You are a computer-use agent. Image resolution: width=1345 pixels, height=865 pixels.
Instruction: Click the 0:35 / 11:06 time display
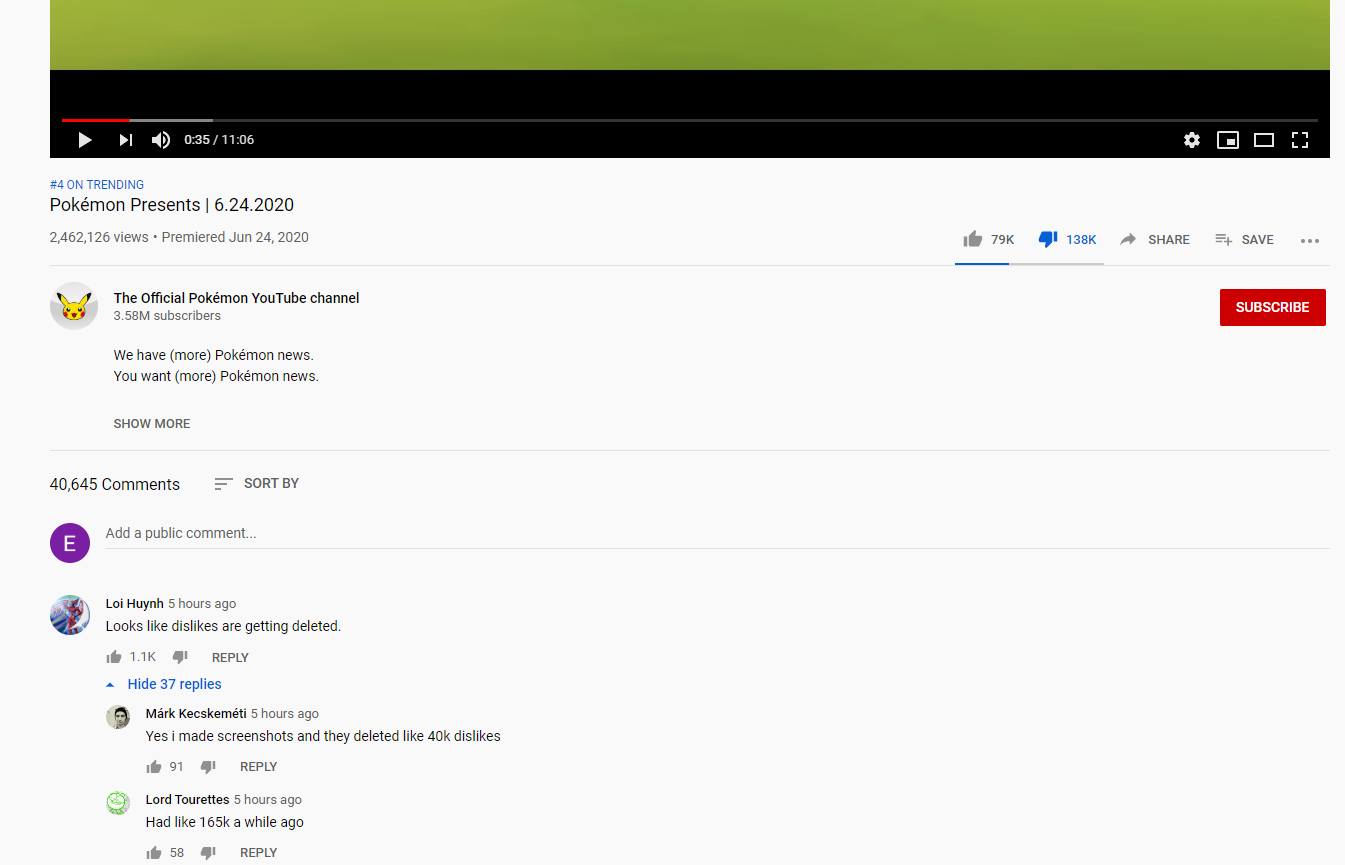[x=219, y=140]
